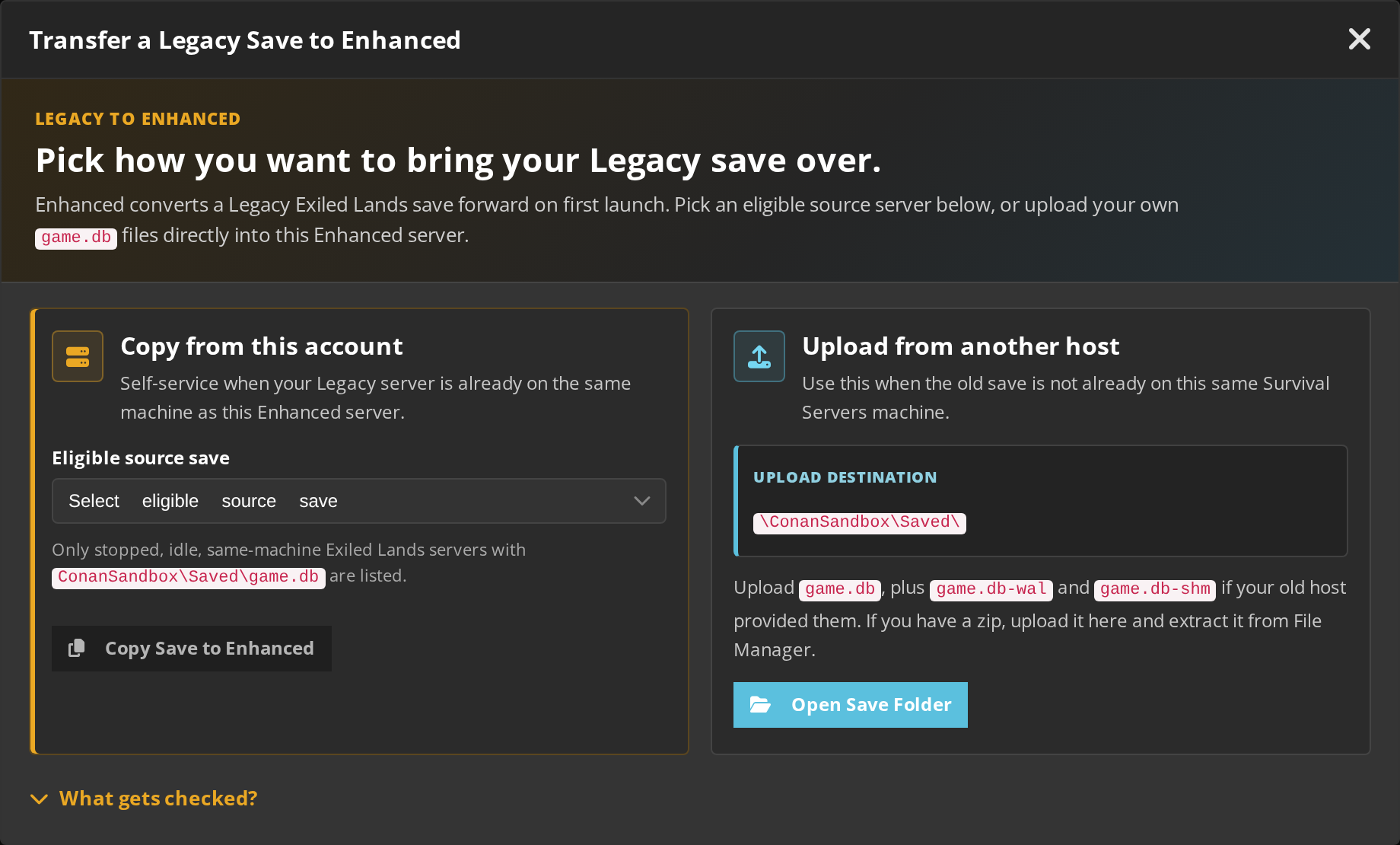Viewport: 1400px width, 845px height.
Task: Expand the What gets checked? section
Action: coord(144,799)
